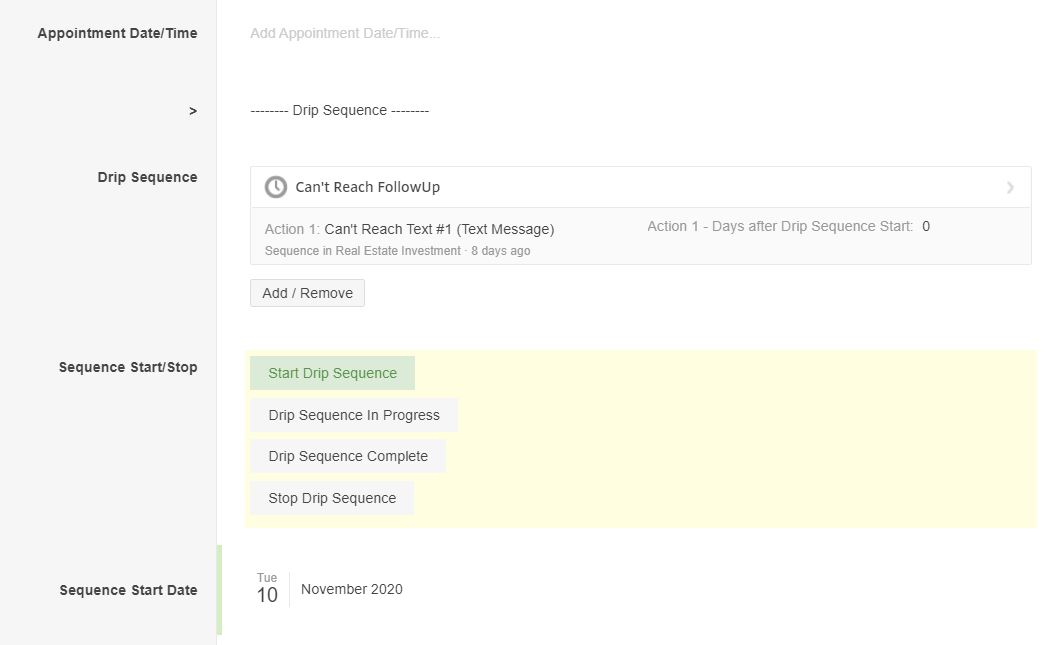The image size is (1053, 645).
Task: Click the Add Appointment Date/Time field
Action: pyautogui.click(x=345, y=33)
